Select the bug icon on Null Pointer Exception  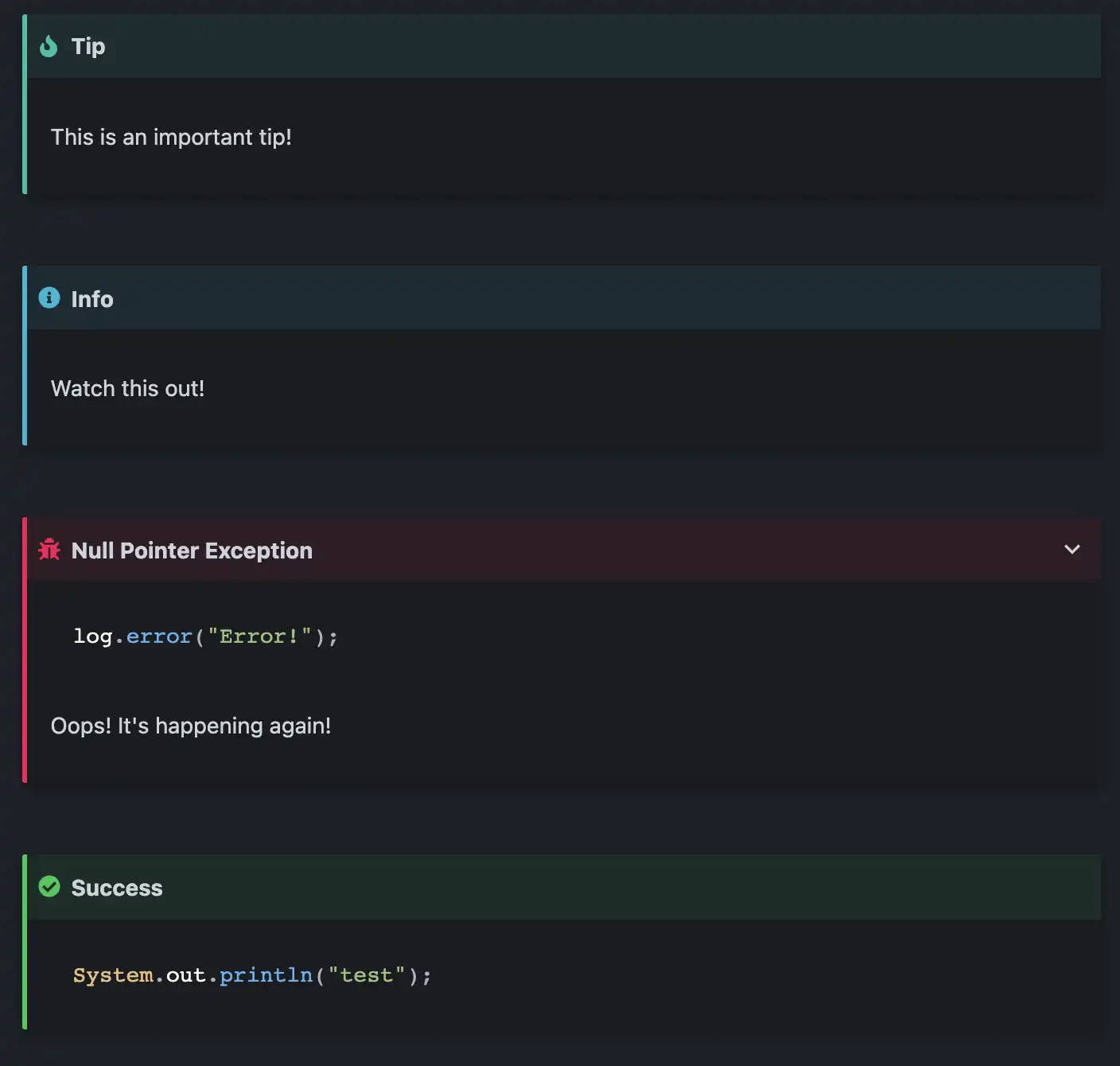tap(49, 549)
